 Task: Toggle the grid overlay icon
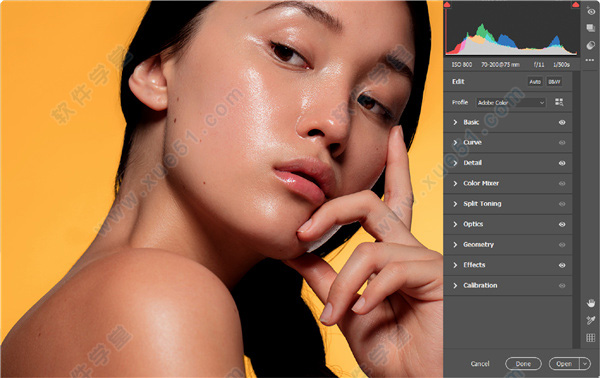[590, 338]
